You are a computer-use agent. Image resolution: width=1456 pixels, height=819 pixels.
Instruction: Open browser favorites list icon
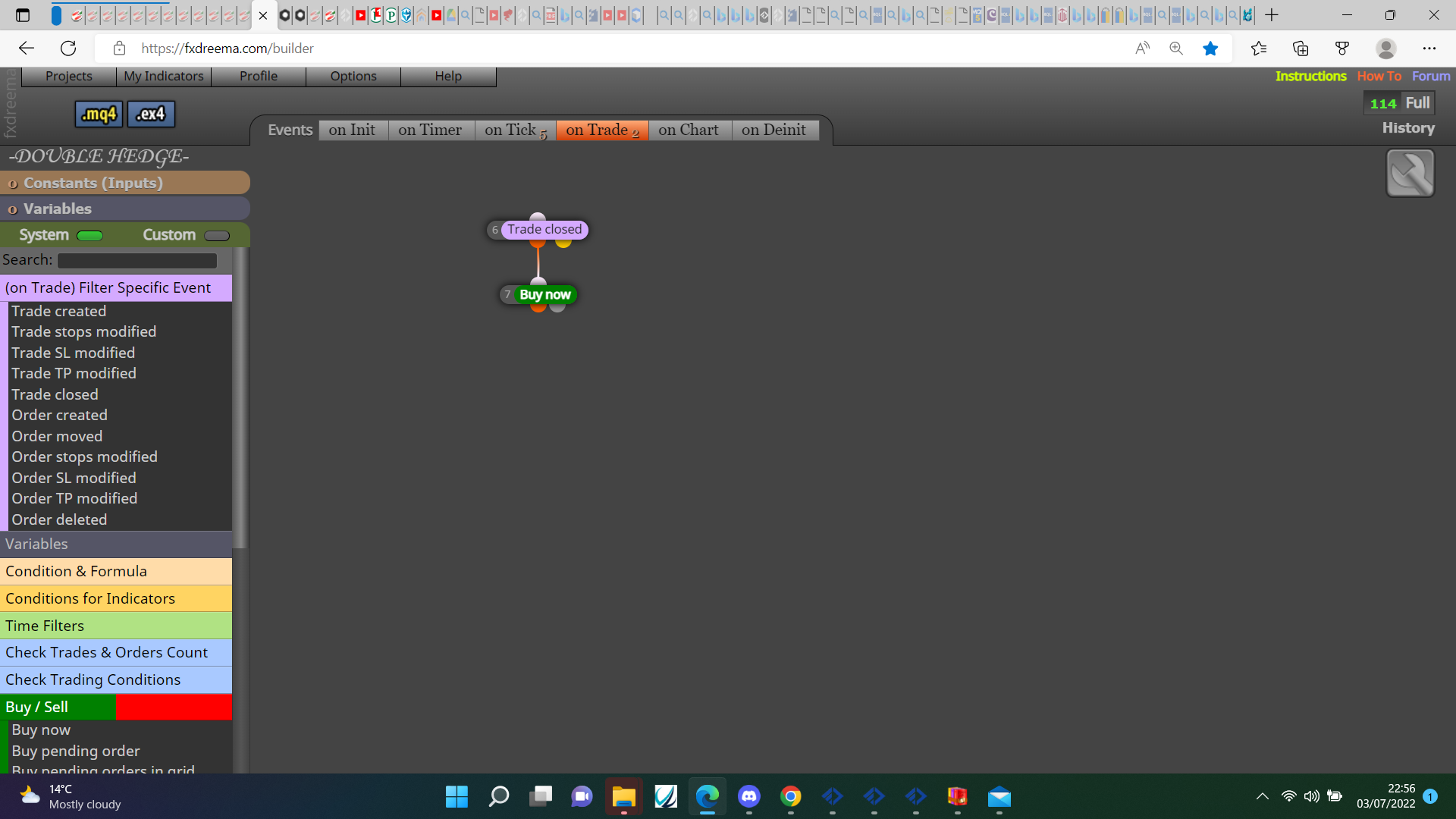(1259, 49)
